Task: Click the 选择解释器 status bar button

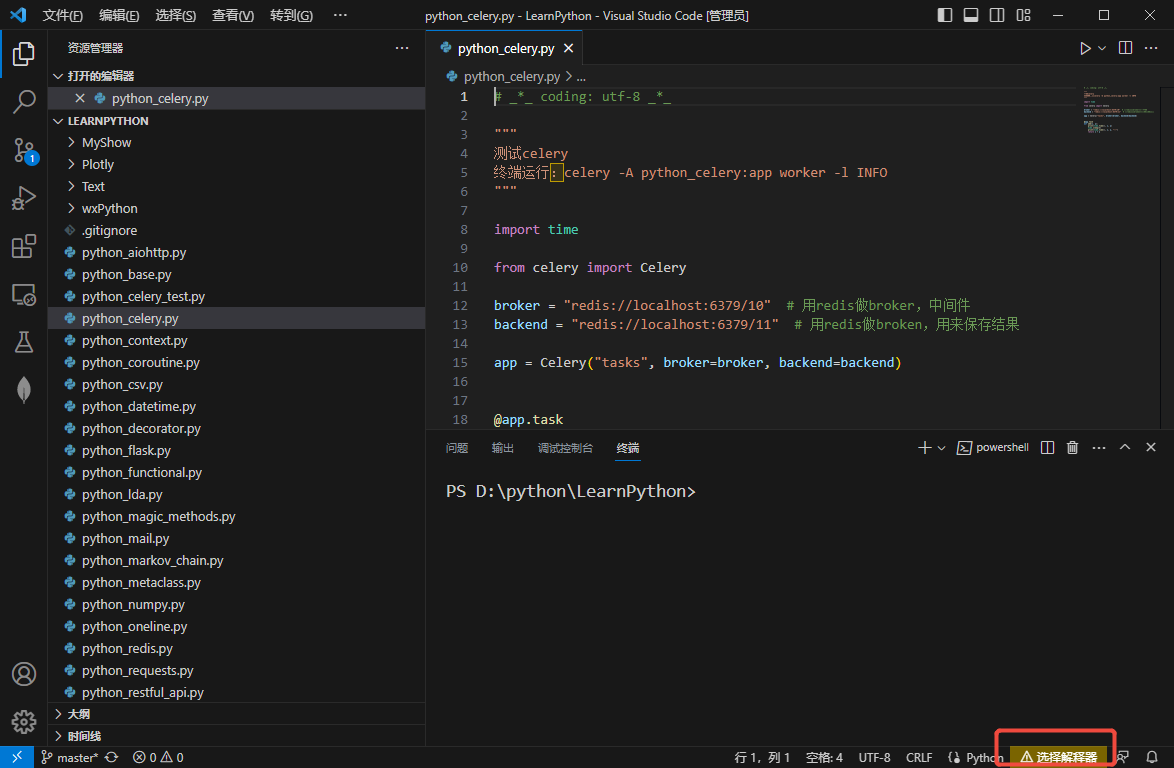Action: click(x=1058, y=757)
